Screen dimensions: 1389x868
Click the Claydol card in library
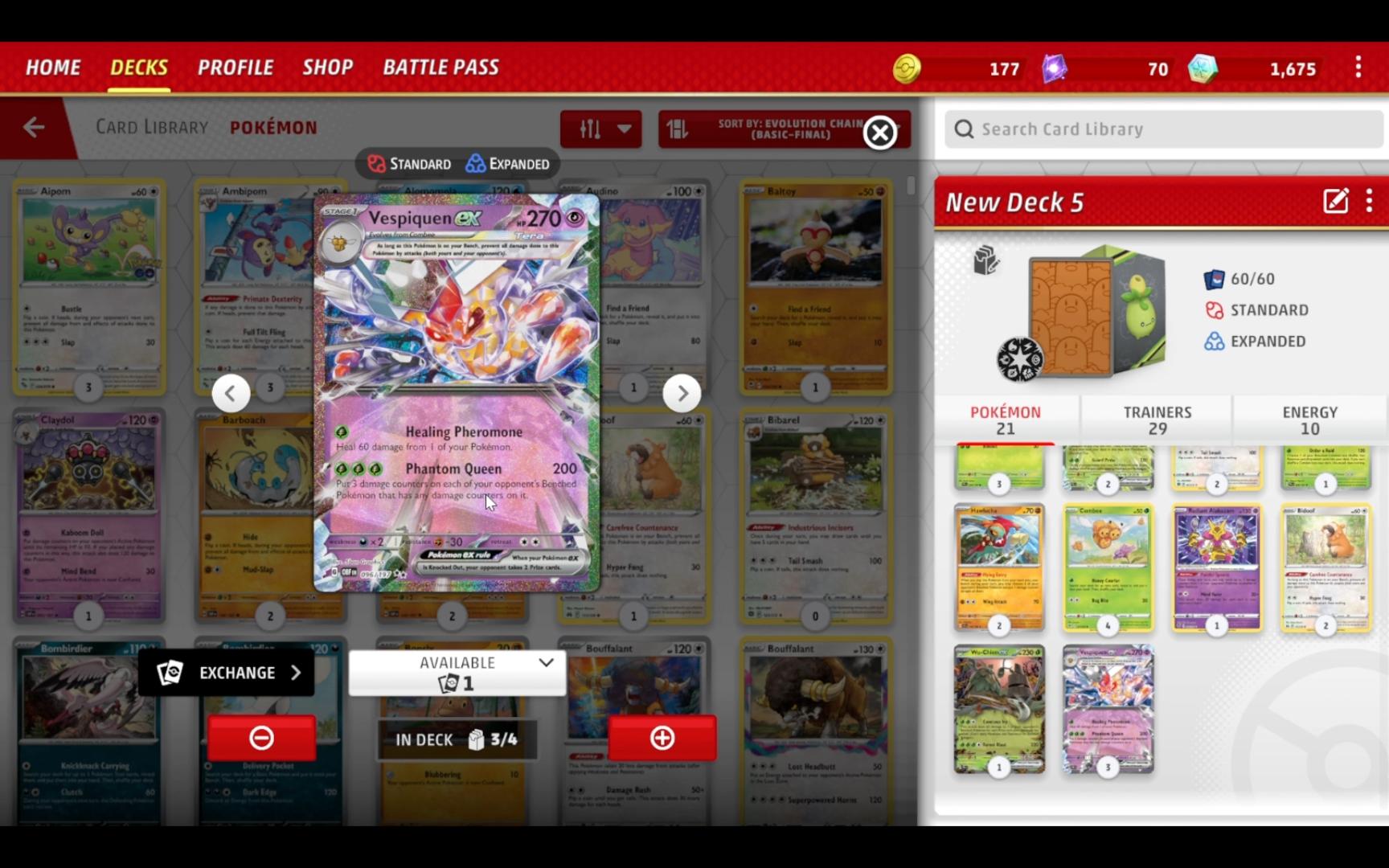(88, 517)
